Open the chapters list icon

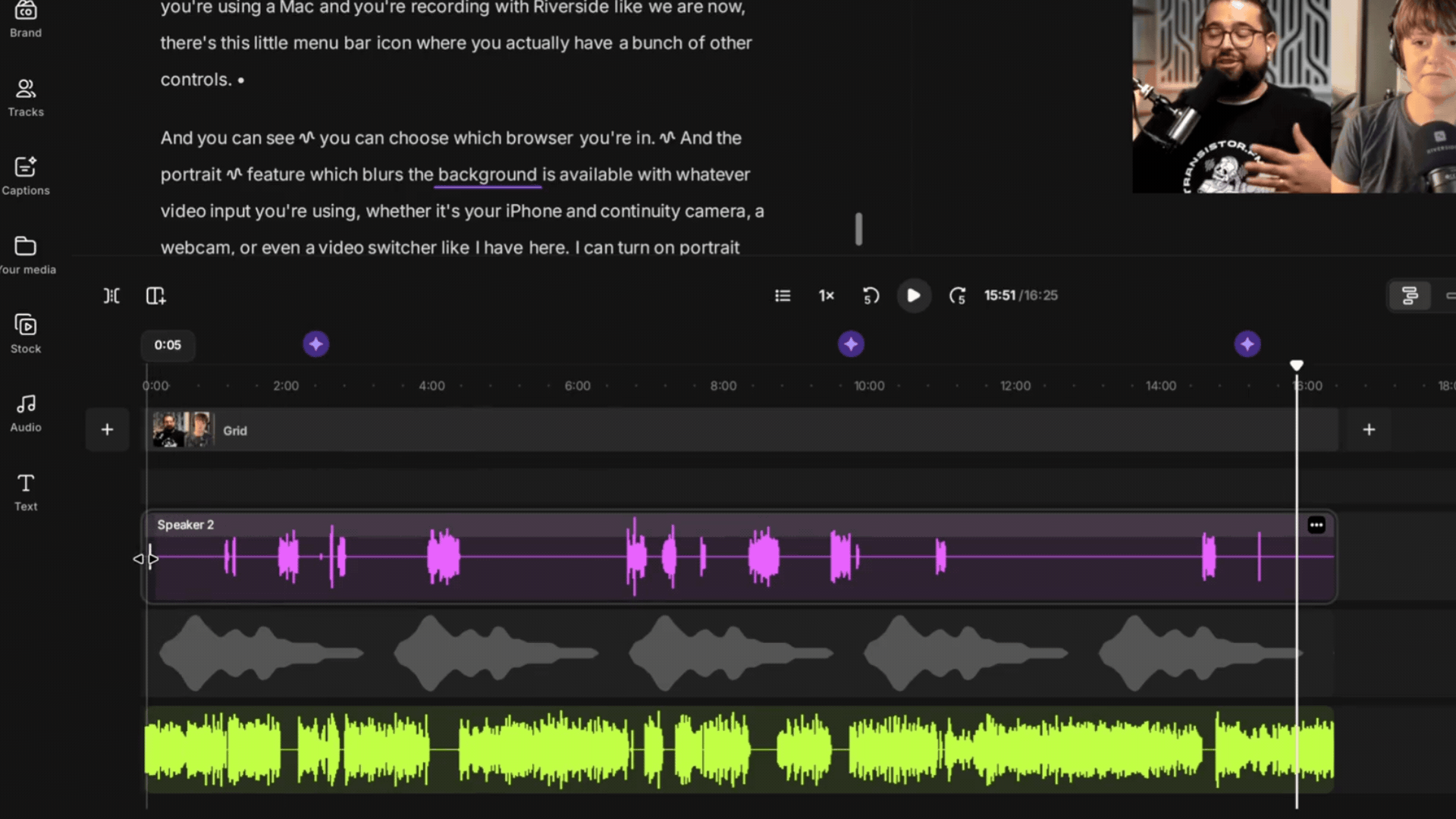pos(783,296)
